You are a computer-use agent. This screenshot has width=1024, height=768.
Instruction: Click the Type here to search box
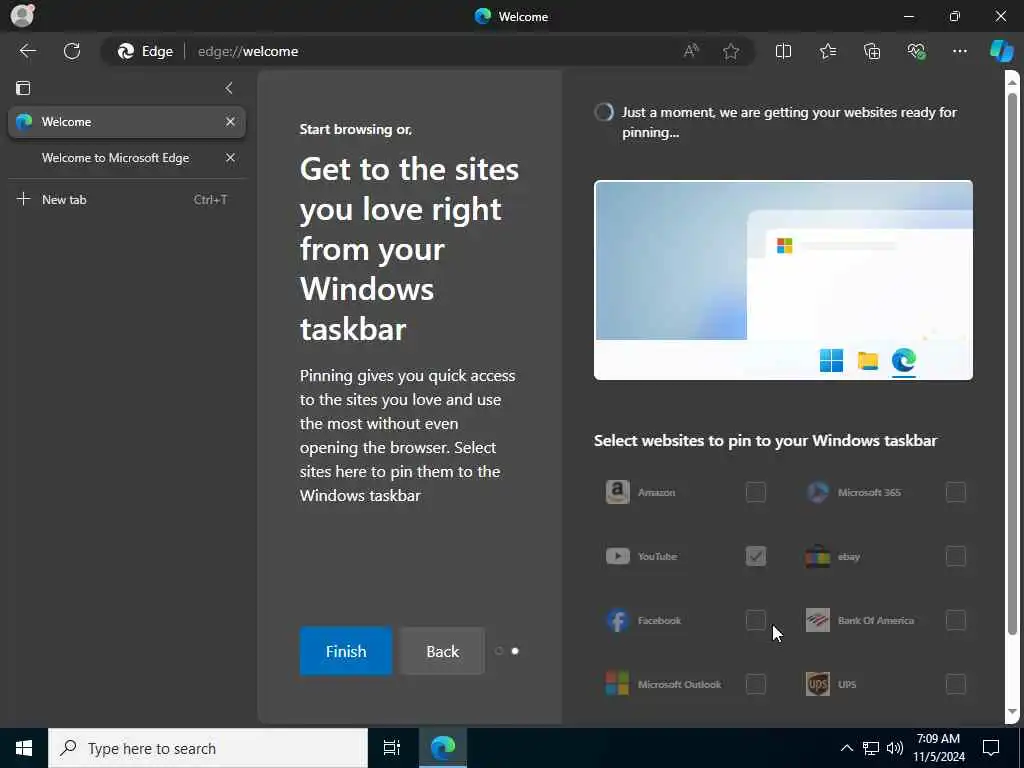point(208,748)
